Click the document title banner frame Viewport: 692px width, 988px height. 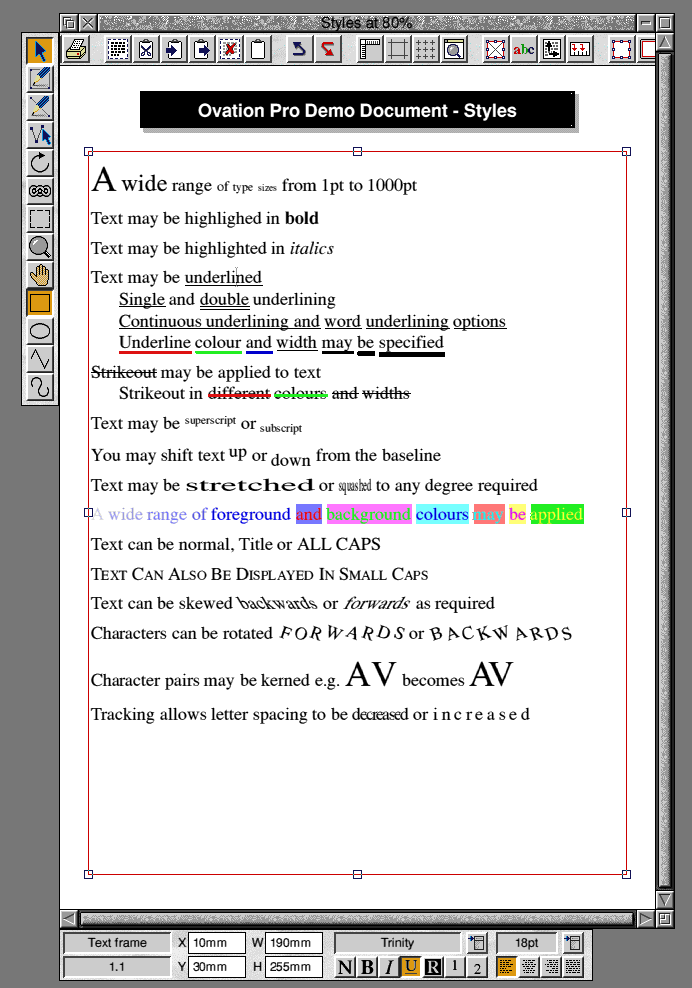357,110
